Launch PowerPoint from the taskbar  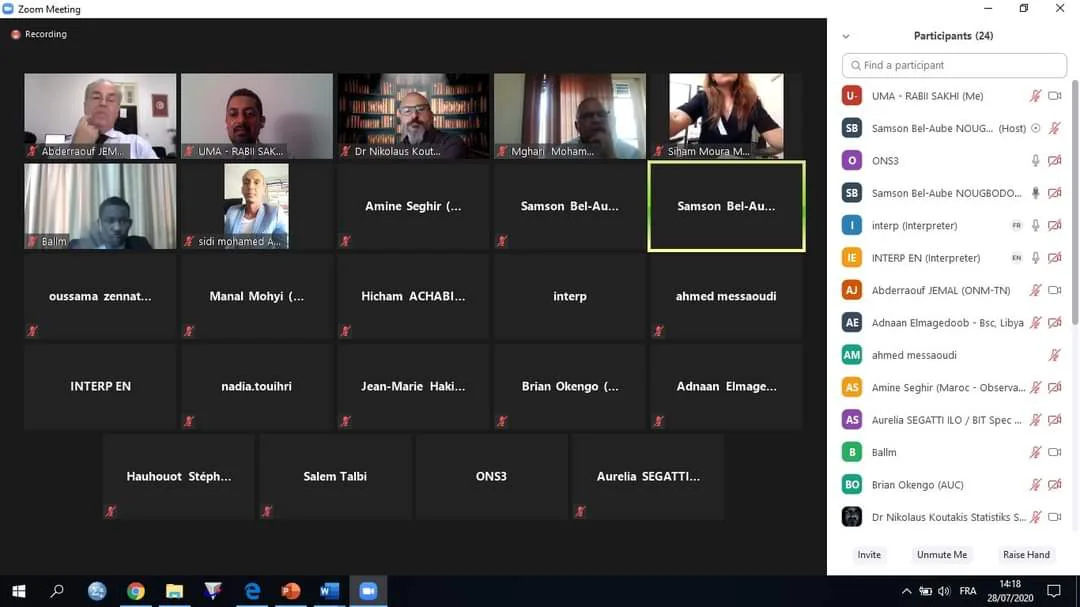[x=291, y=590]
